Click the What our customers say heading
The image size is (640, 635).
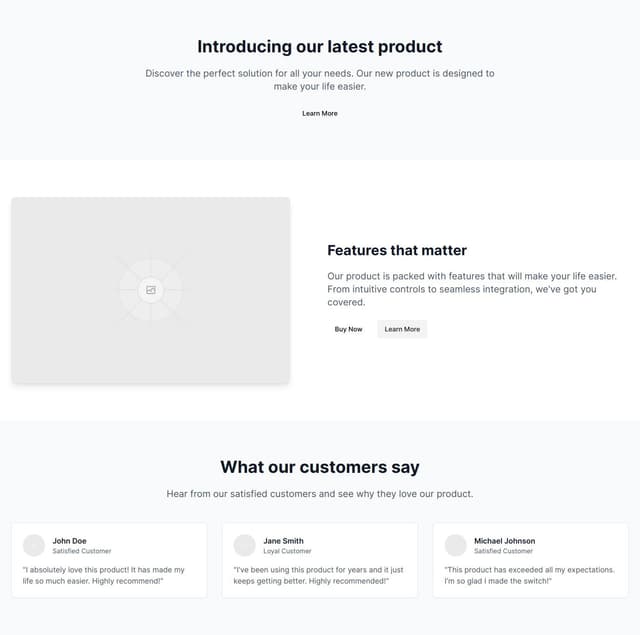click(x=320, y=467)
